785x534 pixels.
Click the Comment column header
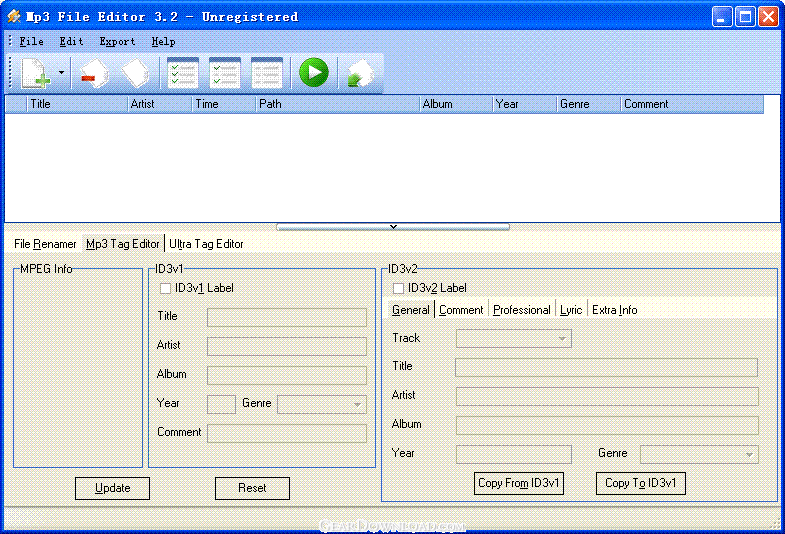(x=692, y=104)
